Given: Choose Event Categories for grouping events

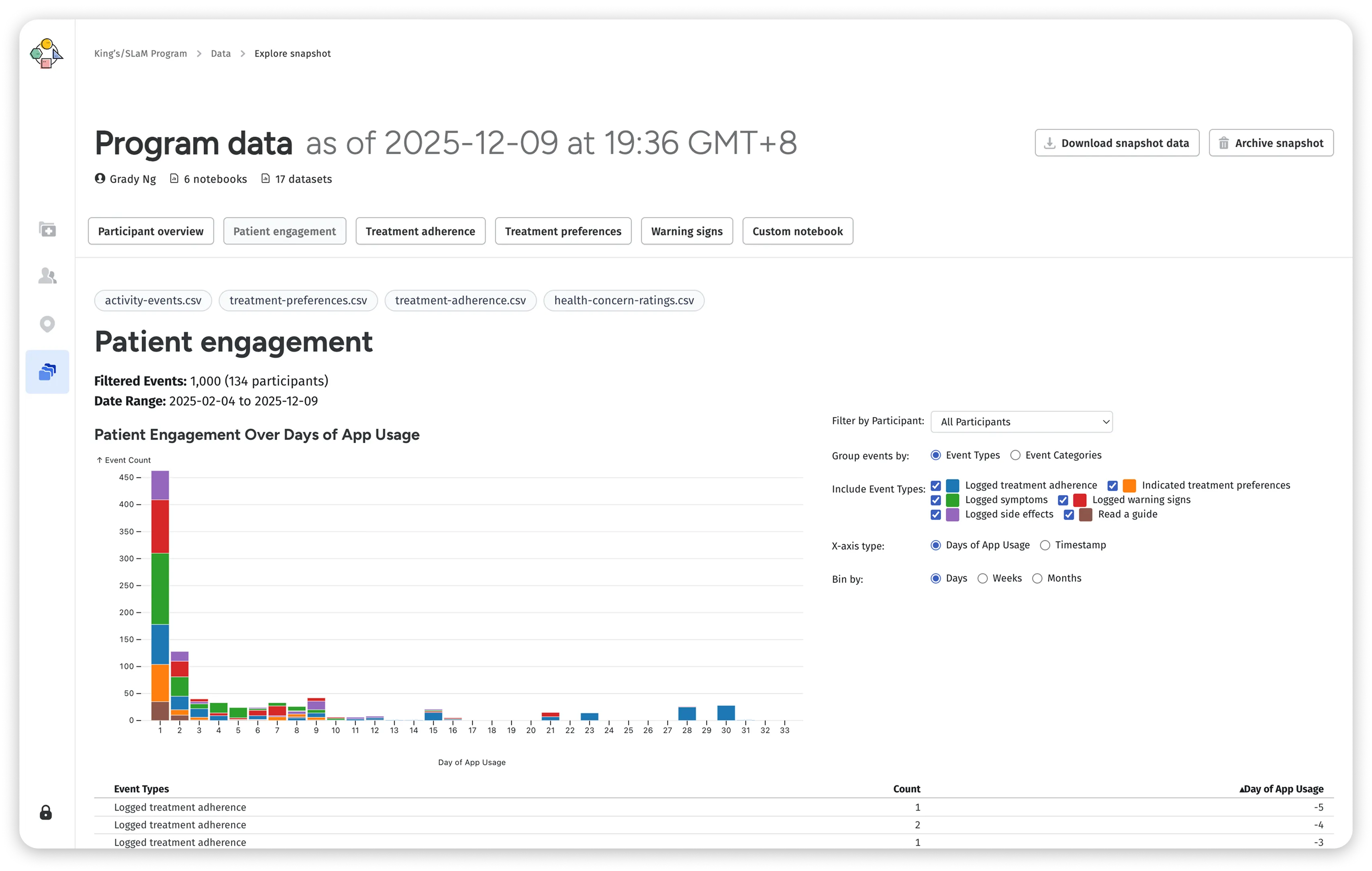Looking at the screenshot, I should tap(1015, 455).
